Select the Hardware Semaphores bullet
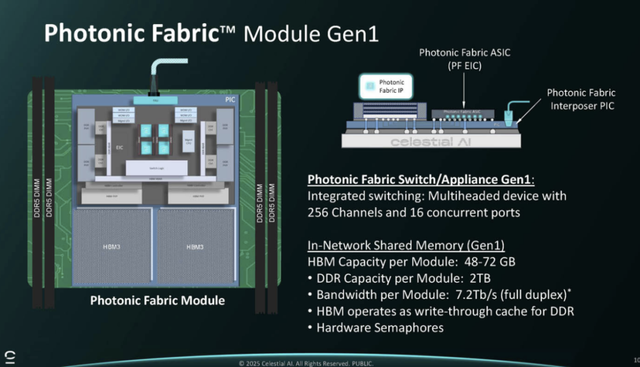 (376, 328)
